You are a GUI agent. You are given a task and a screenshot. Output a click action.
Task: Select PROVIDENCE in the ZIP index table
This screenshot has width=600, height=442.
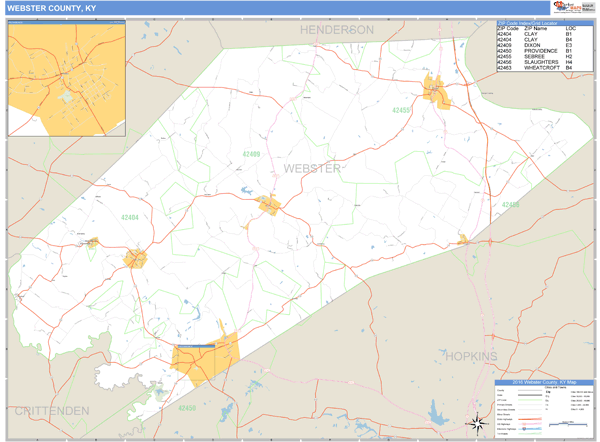(x=541, y=51)
